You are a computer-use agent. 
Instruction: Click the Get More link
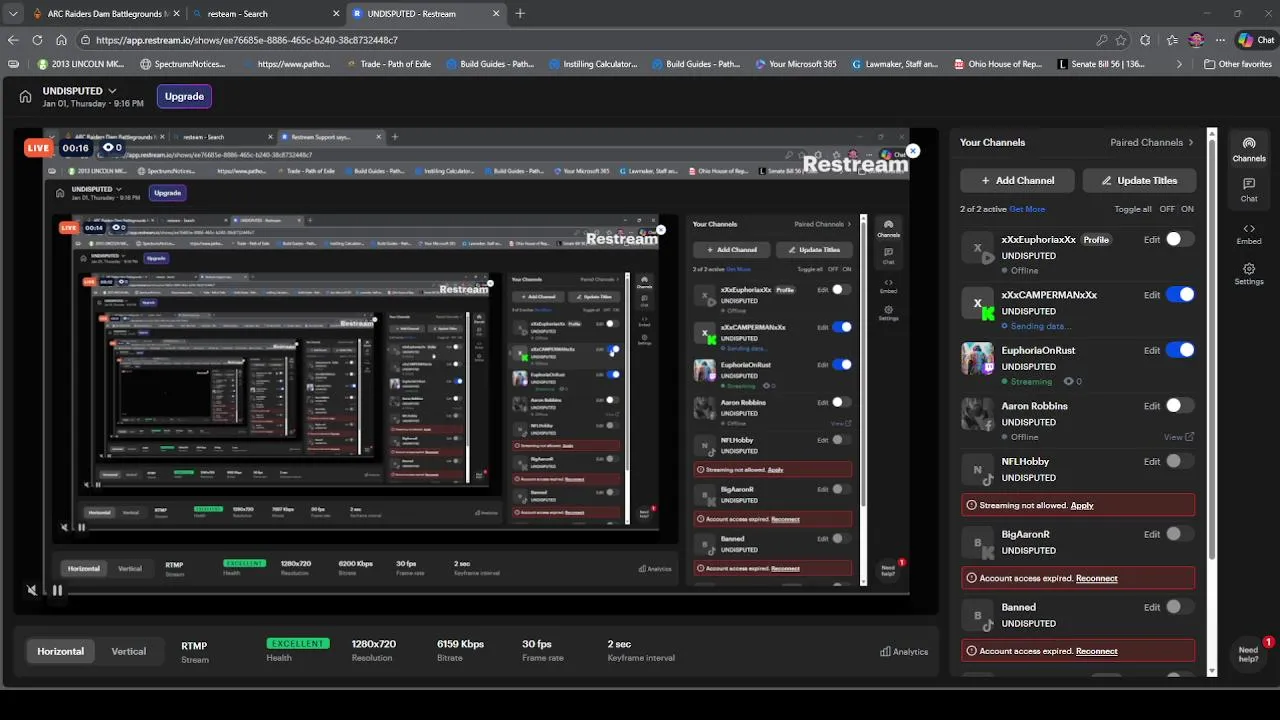[x=1027, y=209]
